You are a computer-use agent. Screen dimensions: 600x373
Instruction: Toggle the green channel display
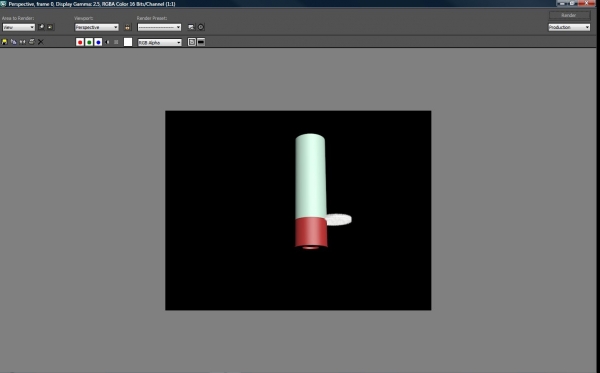[89, 42]
